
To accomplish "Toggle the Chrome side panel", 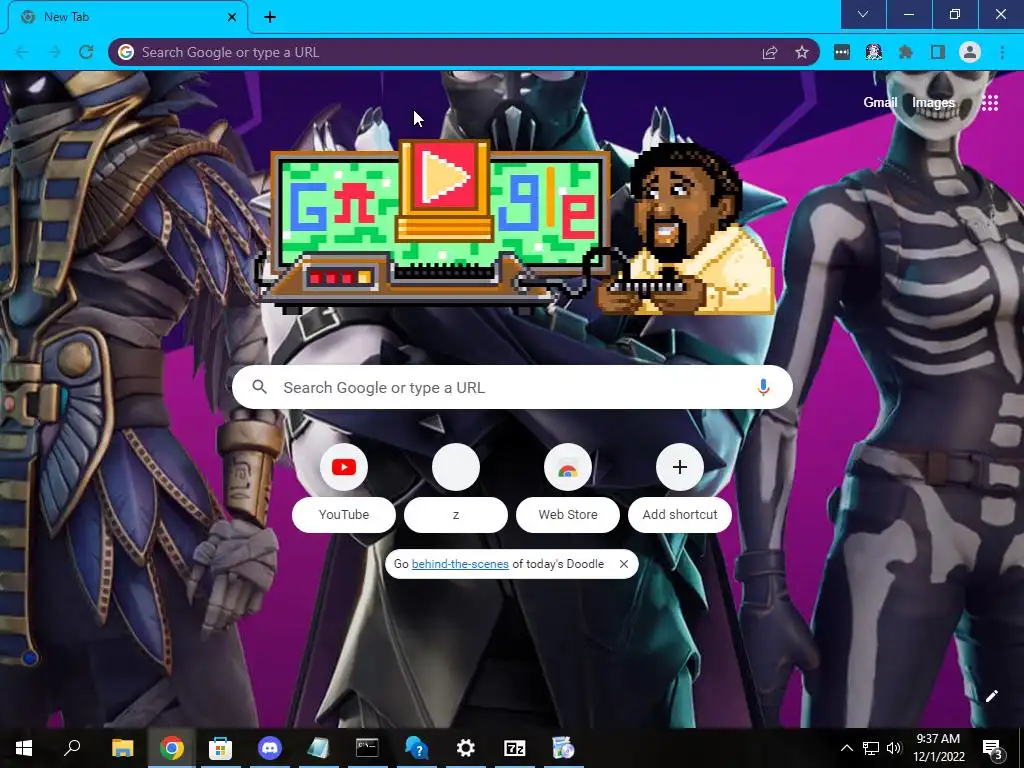I will click(x=938, y=52).
